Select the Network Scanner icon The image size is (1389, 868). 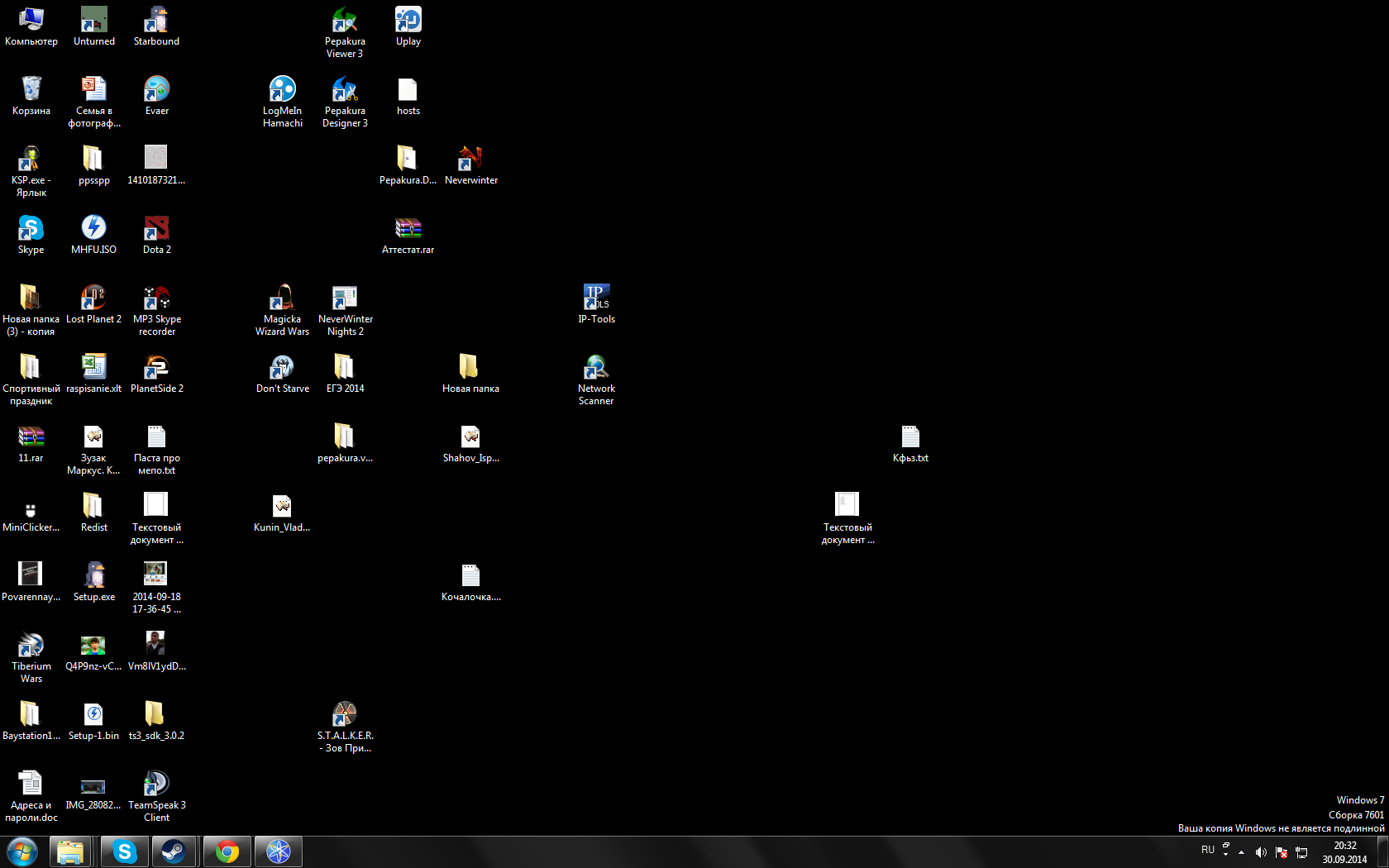(596, 368)
